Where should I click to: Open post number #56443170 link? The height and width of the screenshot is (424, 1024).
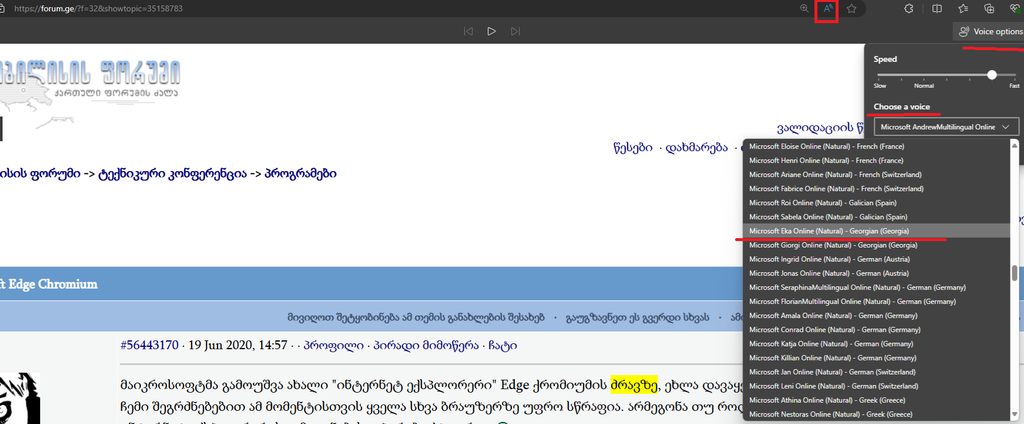149,345
